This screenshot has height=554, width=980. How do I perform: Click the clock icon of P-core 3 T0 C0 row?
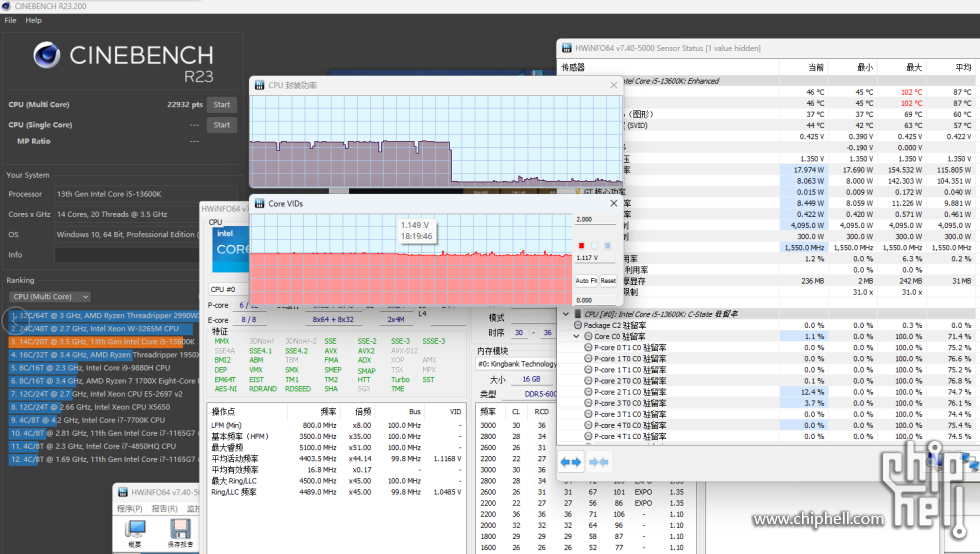coord(588,403)
